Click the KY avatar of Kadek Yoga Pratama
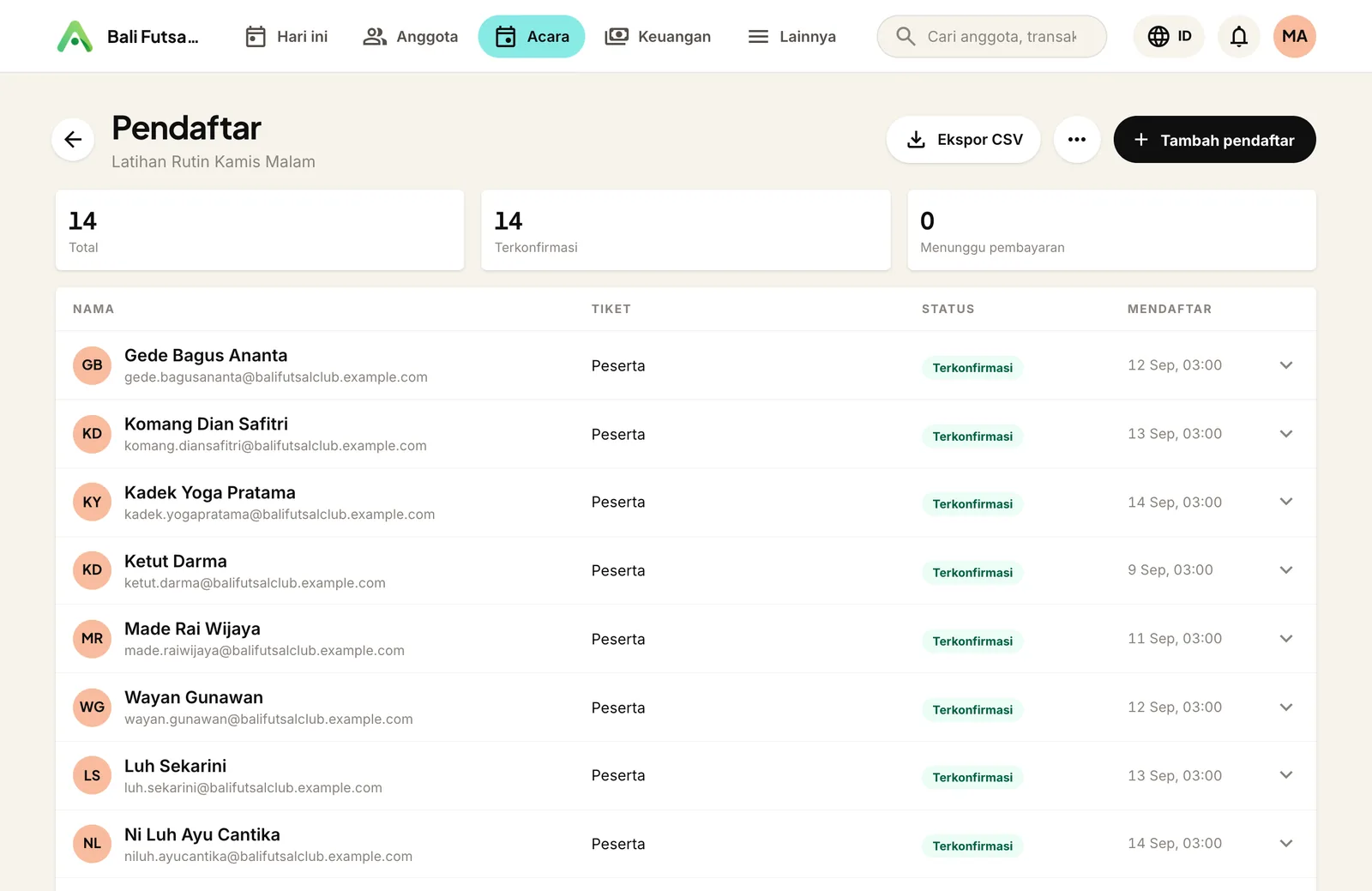Viewport: 1372px width, 891px height. click(x=92, y=503)
